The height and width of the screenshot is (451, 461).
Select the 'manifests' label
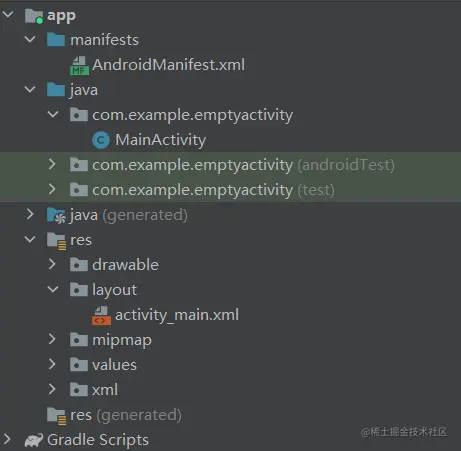pyautogui.click(x=104, y=40)
